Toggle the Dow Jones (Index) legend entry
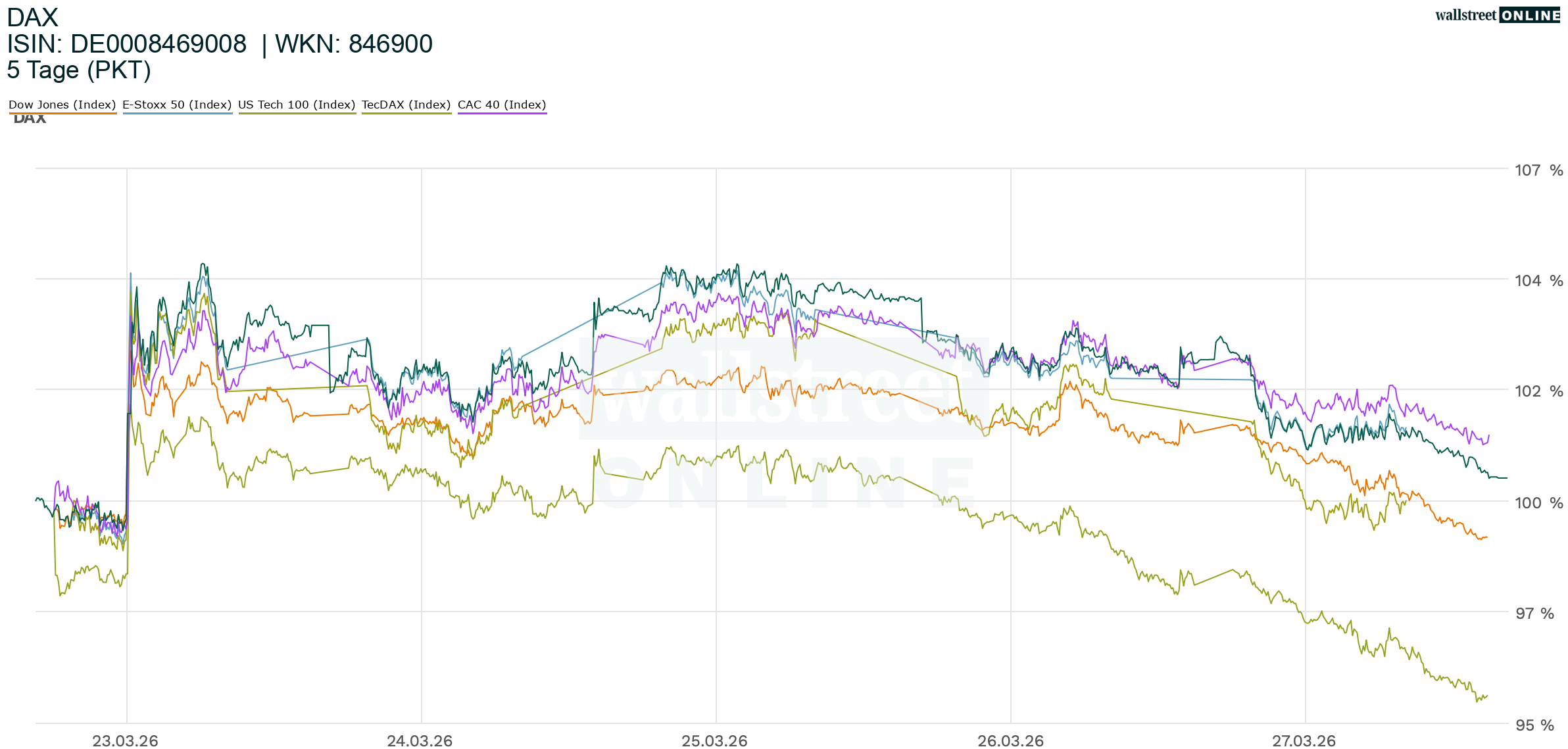This screenshot has width=1568, height=749. [62, 105]
